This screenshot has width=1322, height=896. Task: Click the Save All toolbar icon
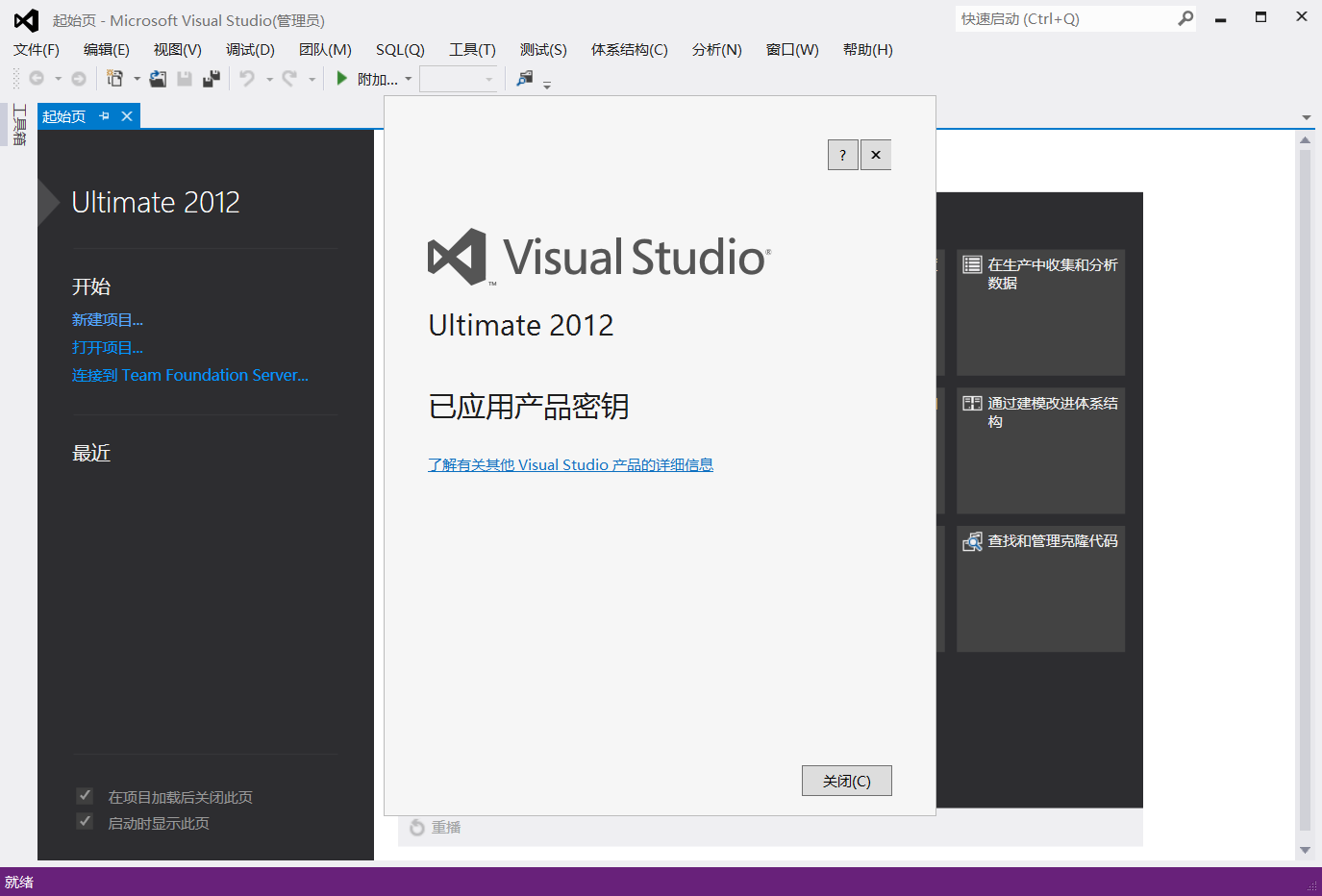pyautogui.click(x=212, y=79)
